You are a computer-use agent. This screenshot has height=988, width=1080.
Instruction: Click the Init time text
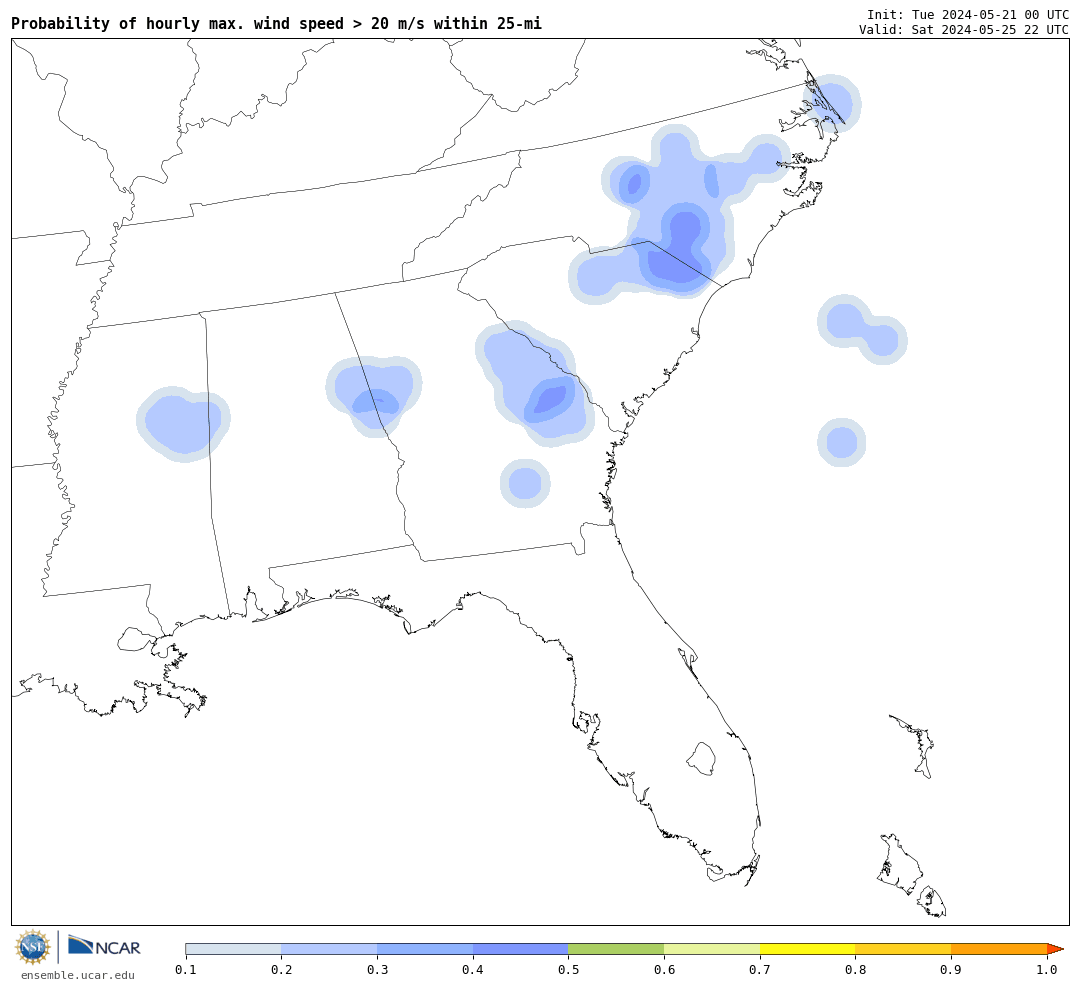pos(968,15)
